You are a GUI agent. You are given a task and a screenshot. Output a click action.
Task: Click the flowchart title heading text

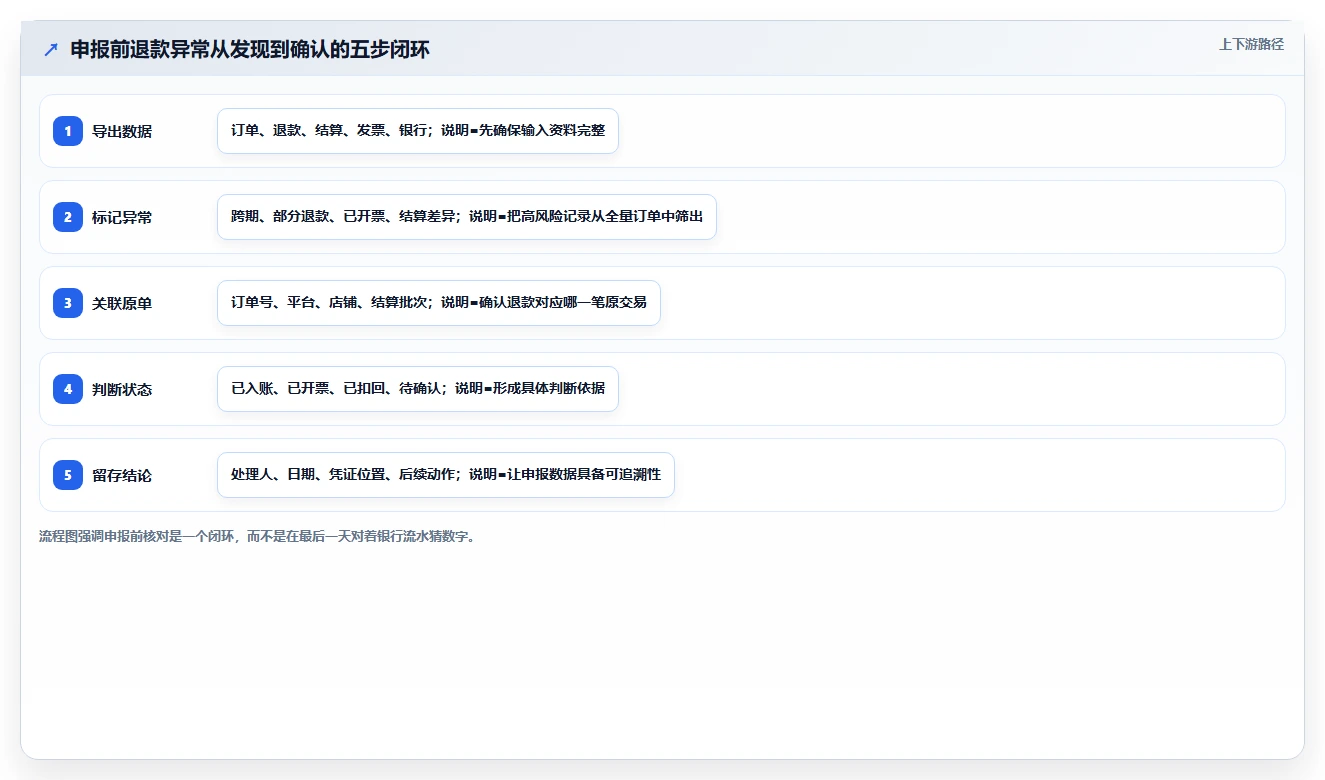click(250, 50)
